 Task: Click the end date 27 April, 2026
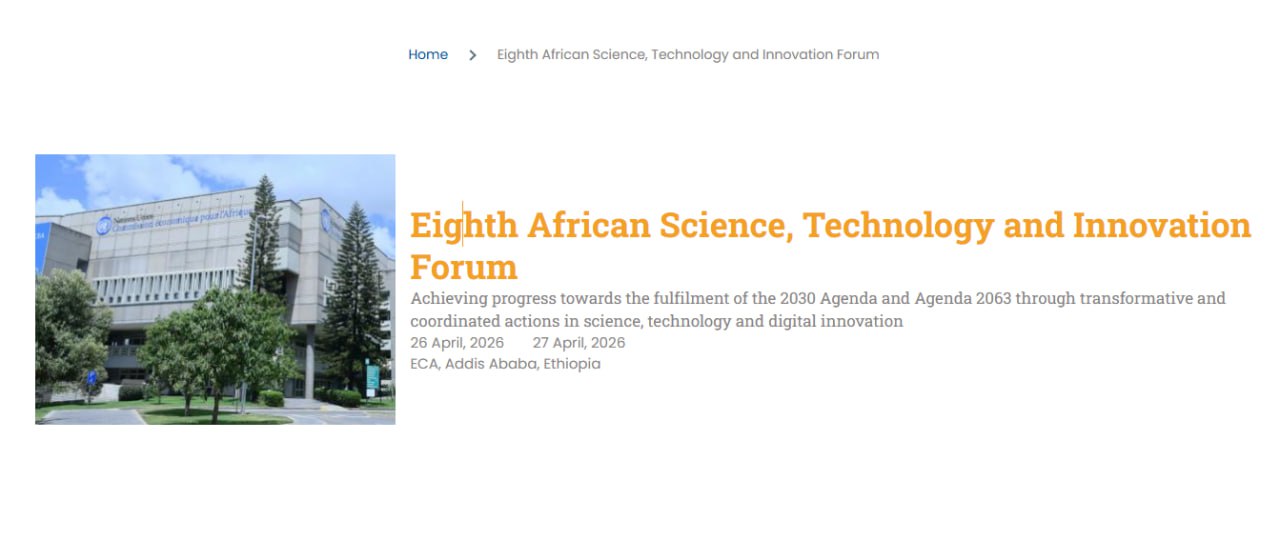point(579,343)
